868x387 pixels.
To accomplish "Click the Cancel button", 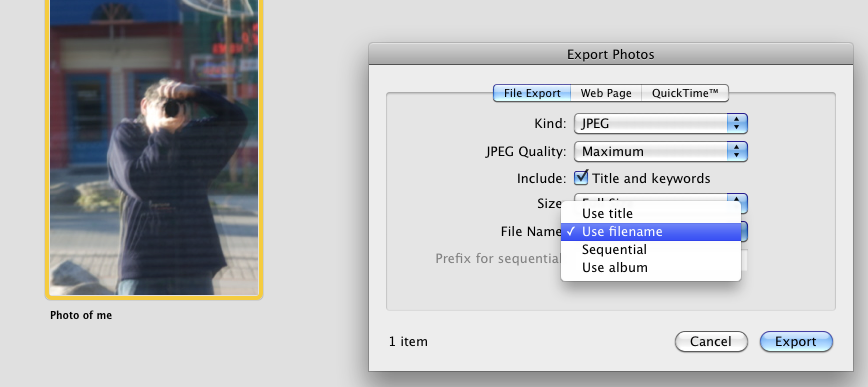I will coord(711,342).
